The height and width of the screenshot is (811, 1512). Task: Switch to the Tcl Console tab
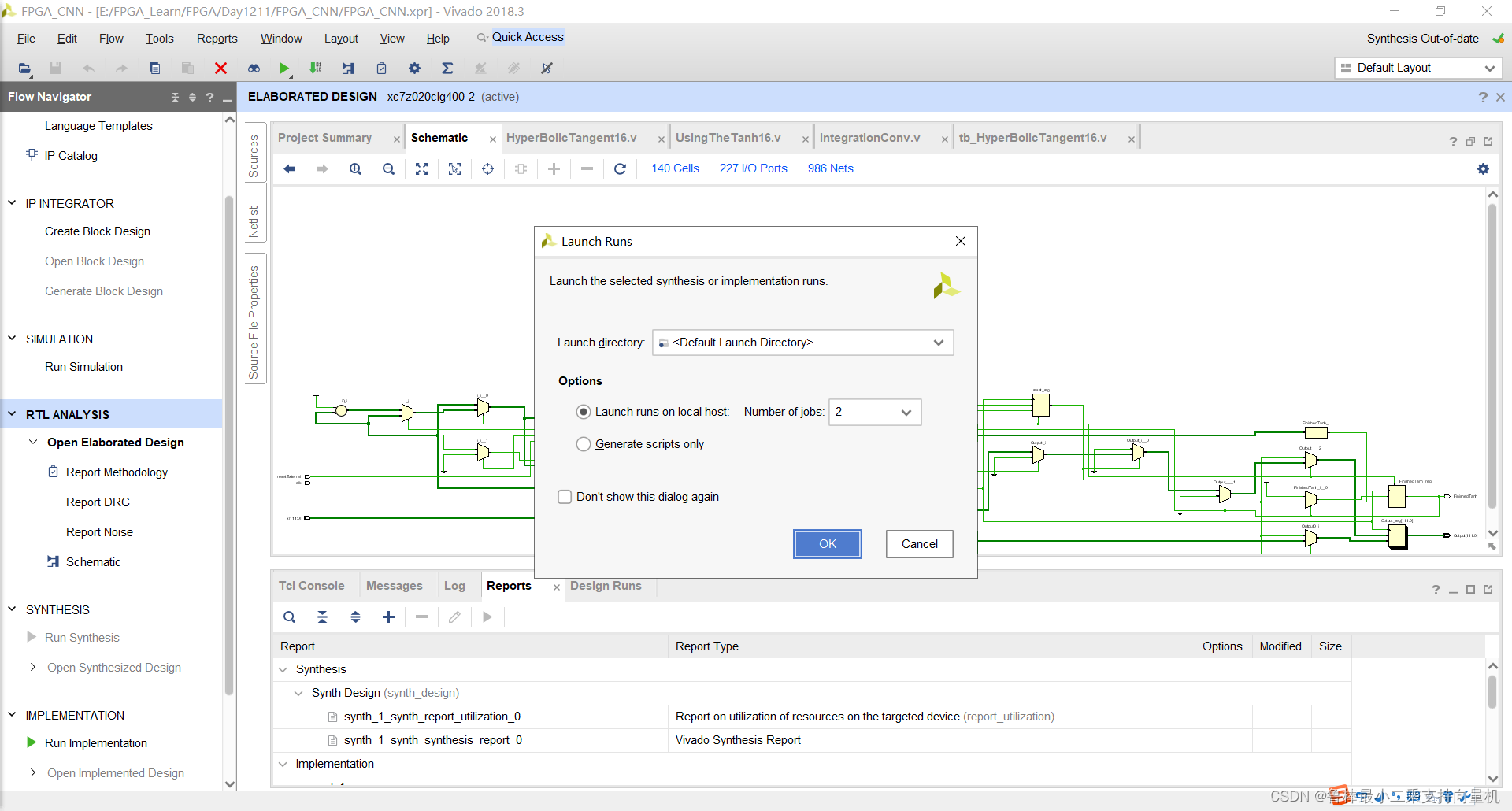coord(311,586)
